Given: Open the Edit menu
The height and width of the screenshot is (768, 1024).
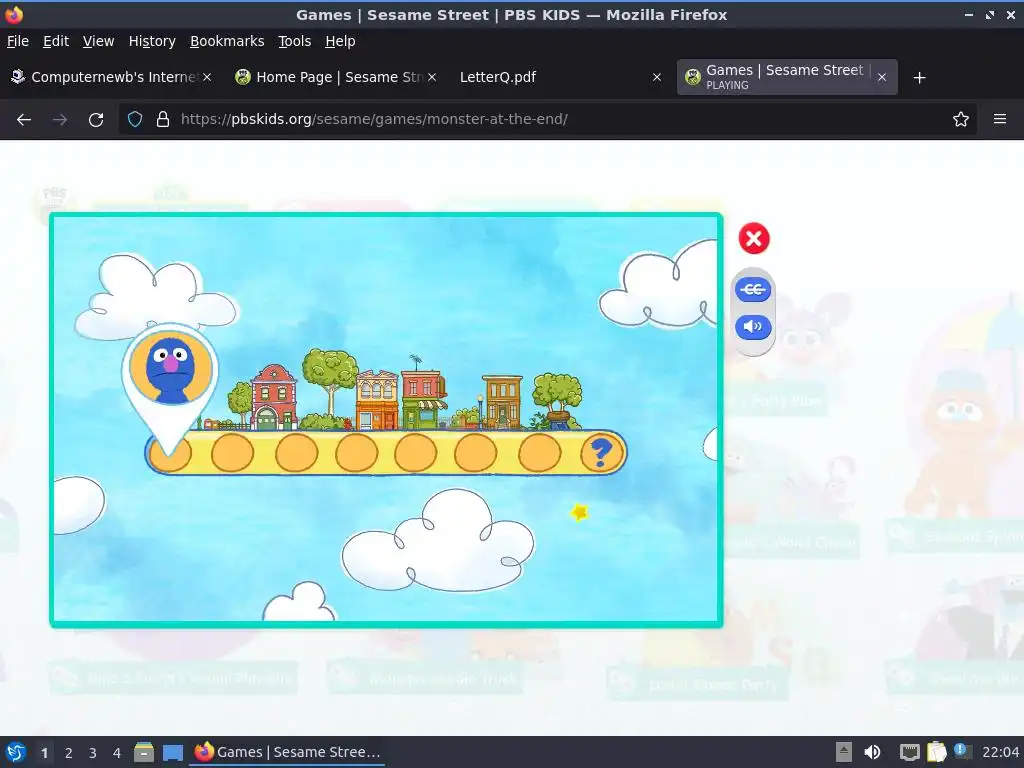Looking at the screenshot, I should 56,41.
